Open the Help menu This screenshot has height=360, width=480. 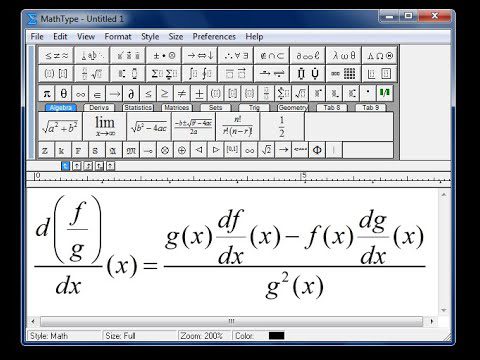(x=254, y=36)
